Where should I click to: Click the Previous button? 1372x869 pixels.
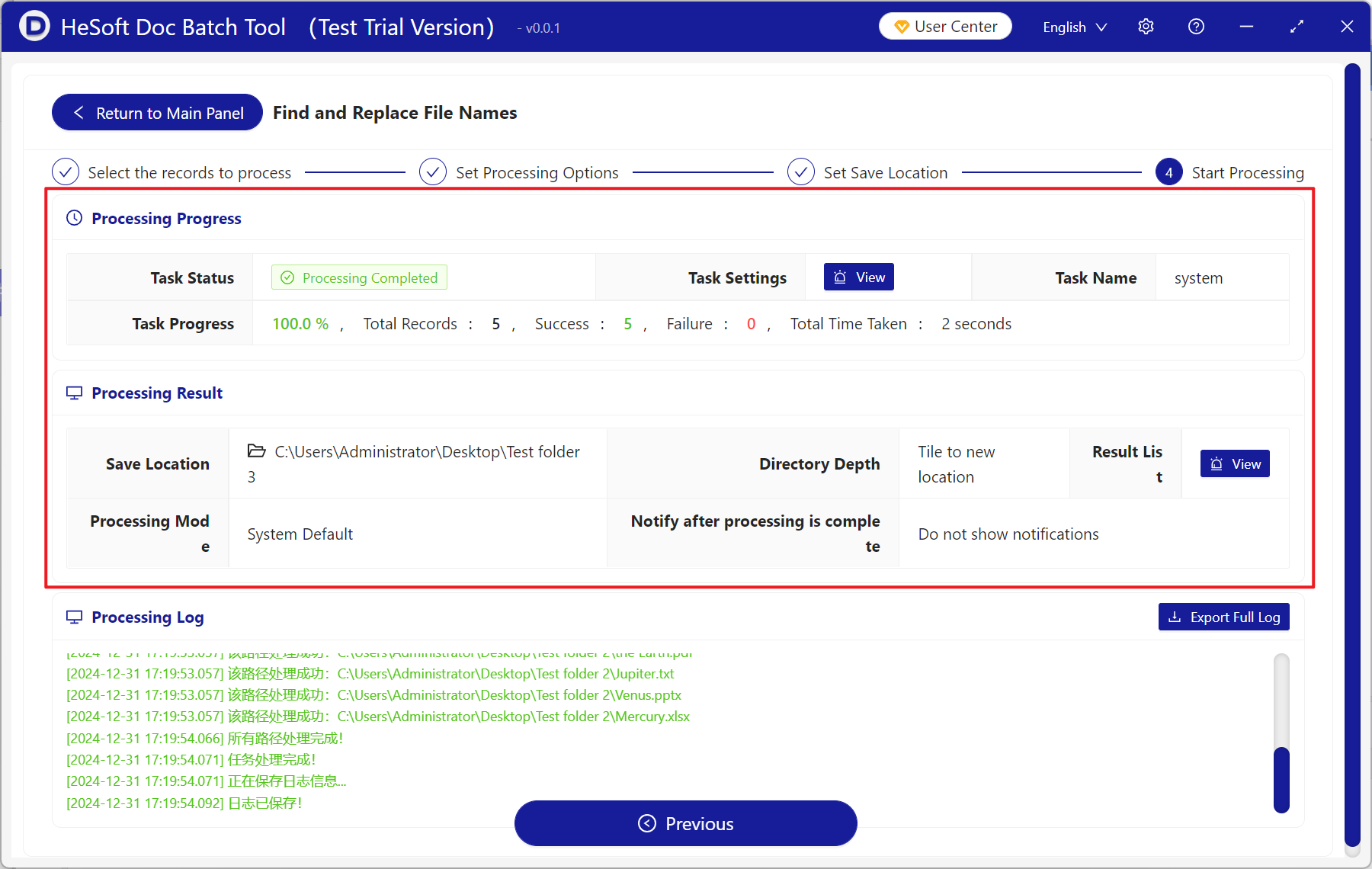(x=685, y=823)
